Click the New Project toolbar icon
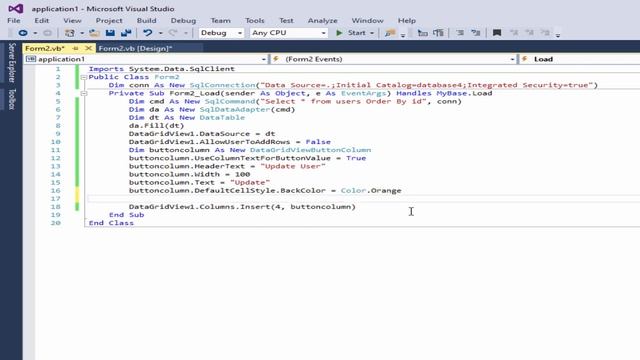The width and height of the screenshot is (640, 360). pos(70,33)
